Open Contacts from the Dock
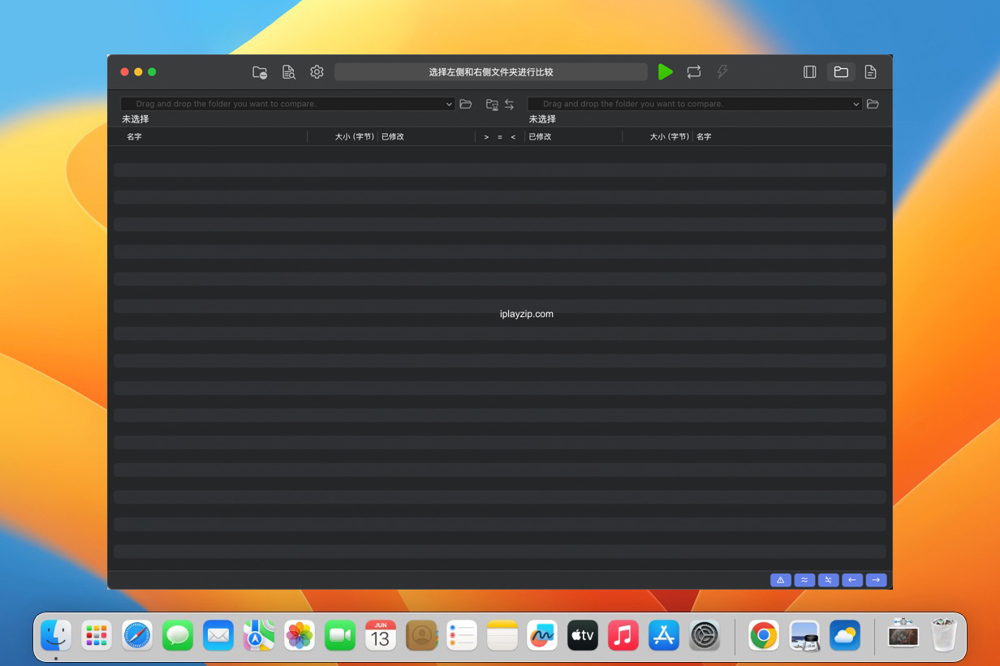The height and width of the screenshot is (666, 1000). [421, 635]
